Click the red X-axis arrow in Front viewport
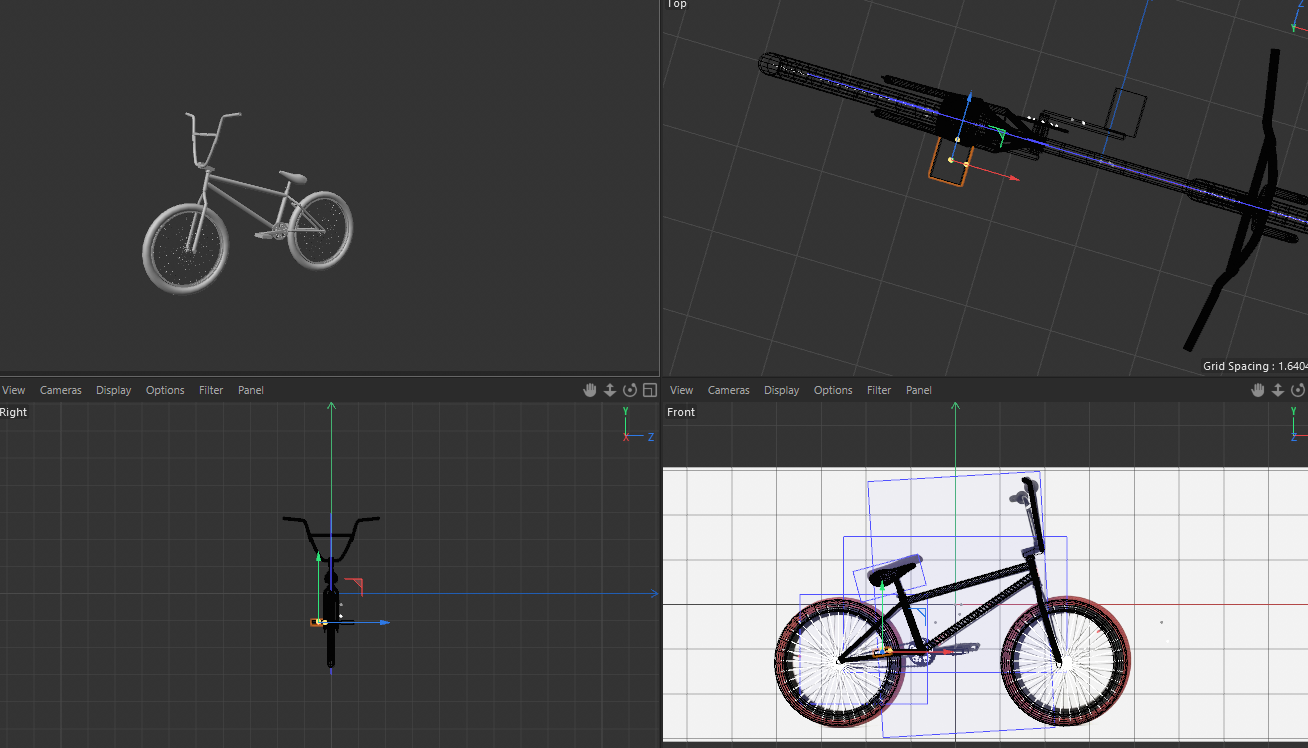Screen dimensions: 1308x748 coord(950,651)
